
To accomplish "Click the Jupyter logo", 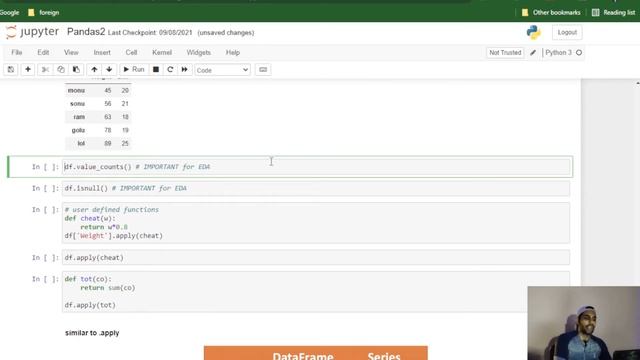I will coord(32,32).
